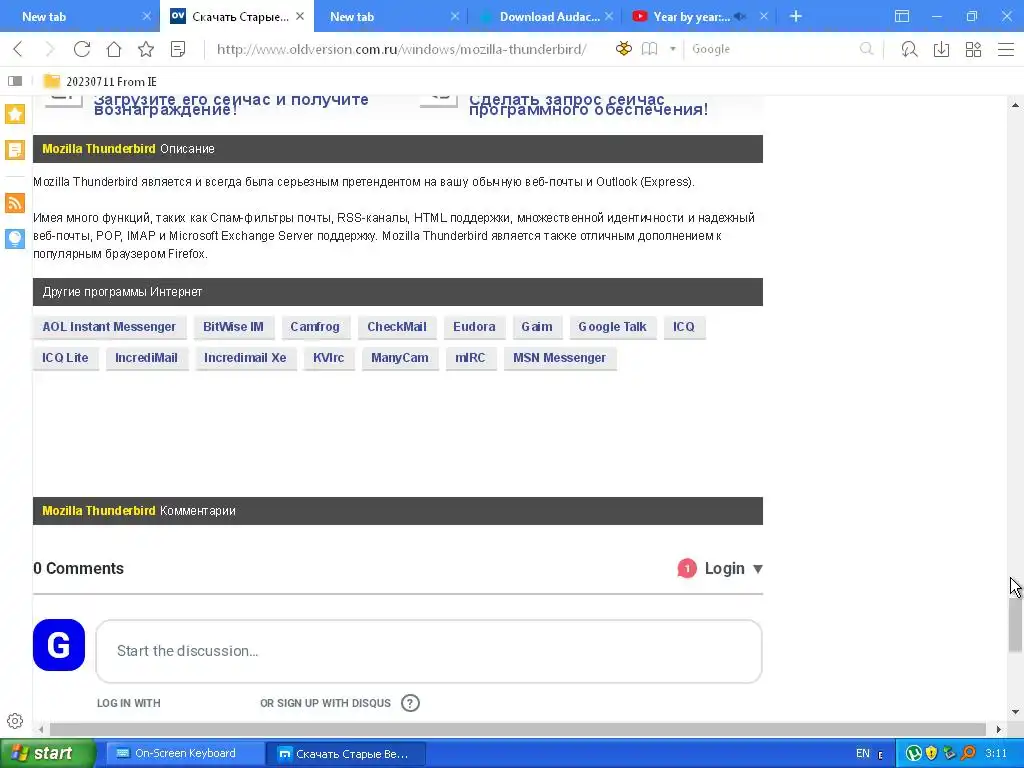Open Camfrog program link
Screen dimensions: 1024x768
pyautogui.click(x=315, y=327)
